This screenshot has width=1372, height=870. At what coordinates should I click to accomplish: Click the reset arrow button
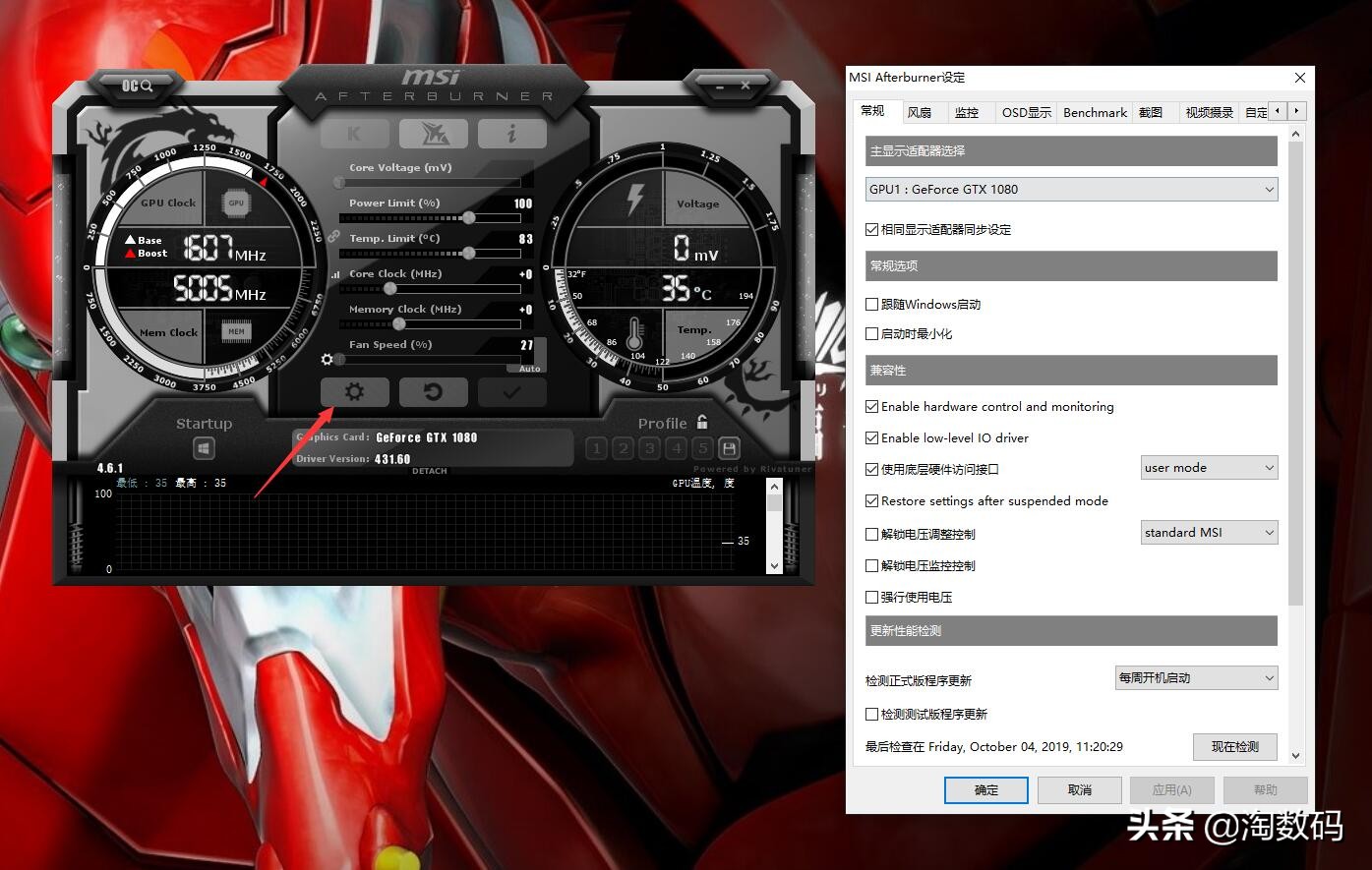[x=433, y=392]
